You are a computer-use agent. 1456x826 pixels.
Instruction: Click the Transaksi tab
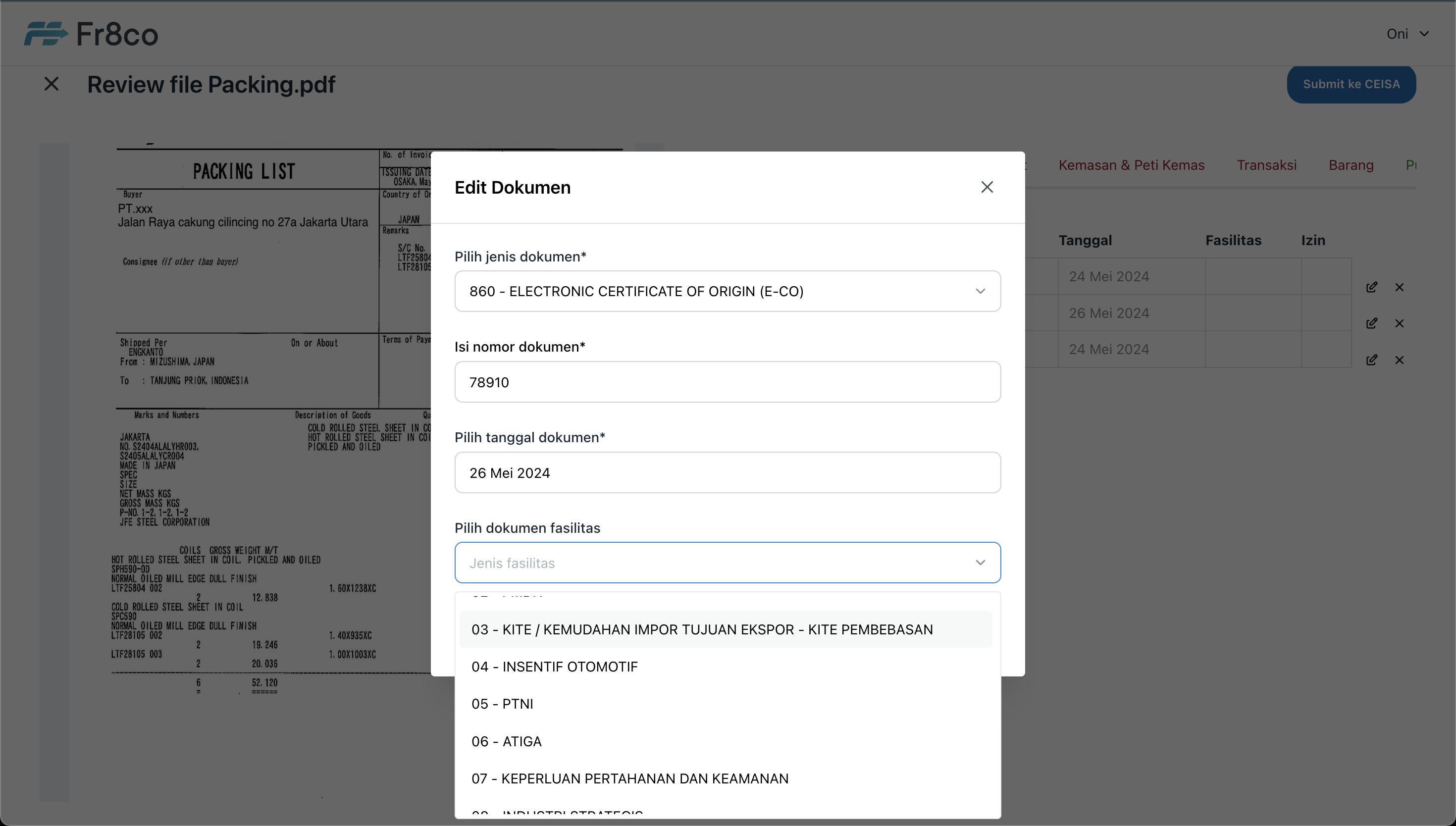[1267, 164]
